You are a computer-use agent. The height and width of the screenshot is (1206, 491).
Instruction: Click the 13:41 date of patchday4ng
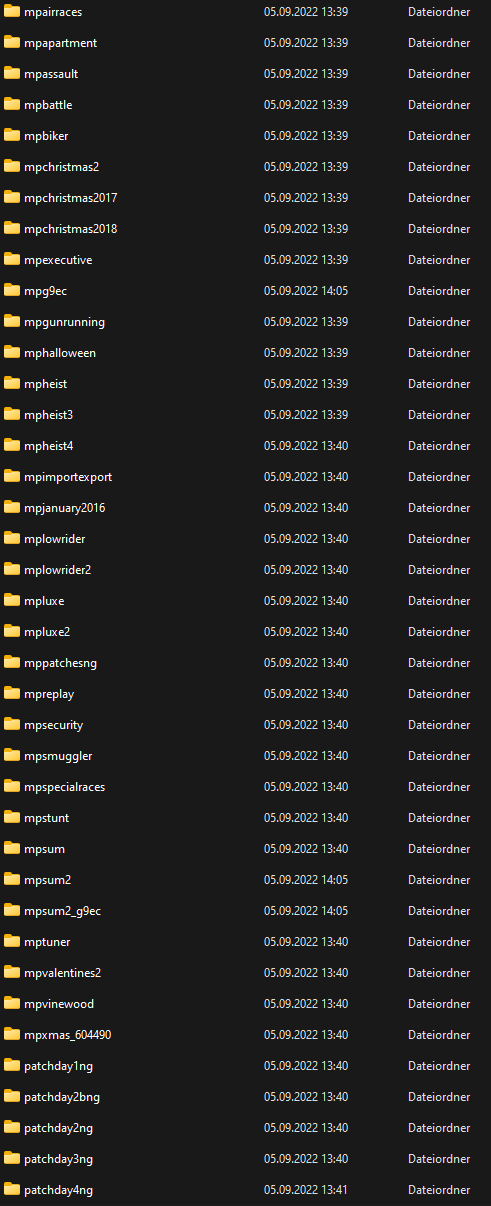click(x=333, y=1190)
